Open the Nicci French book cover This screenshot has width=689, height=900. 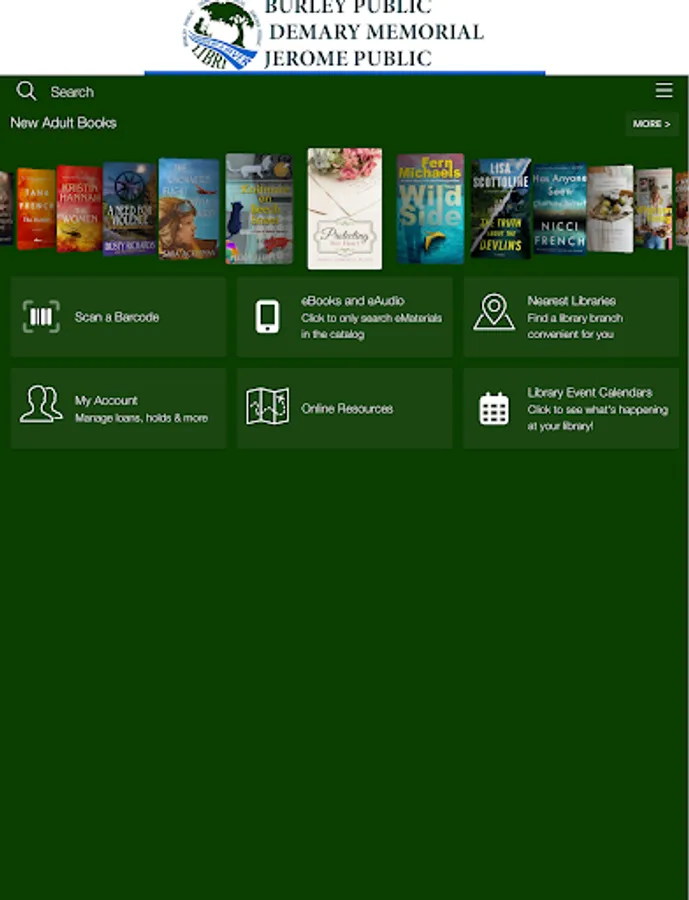pos(560,209)
